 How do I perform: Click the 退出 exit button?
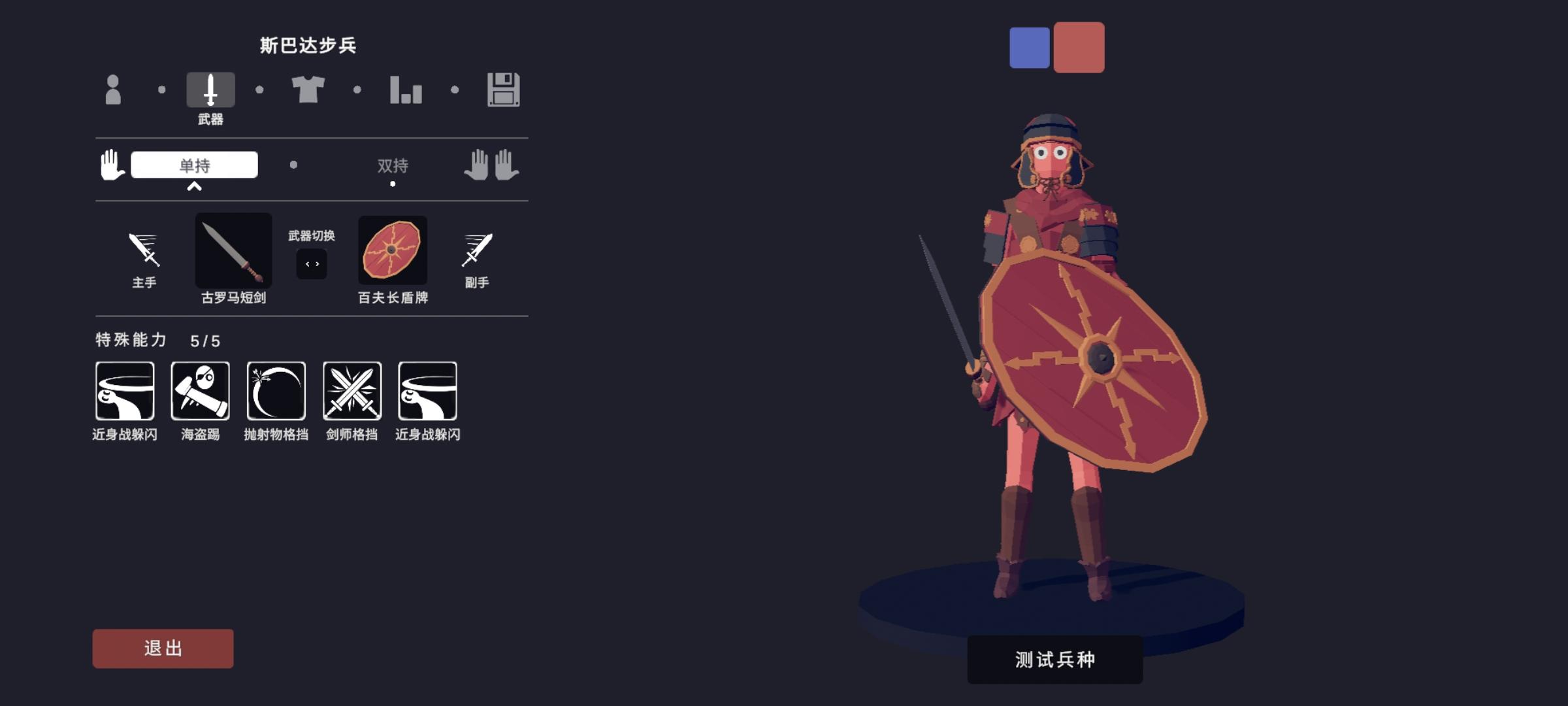(163, 648)
